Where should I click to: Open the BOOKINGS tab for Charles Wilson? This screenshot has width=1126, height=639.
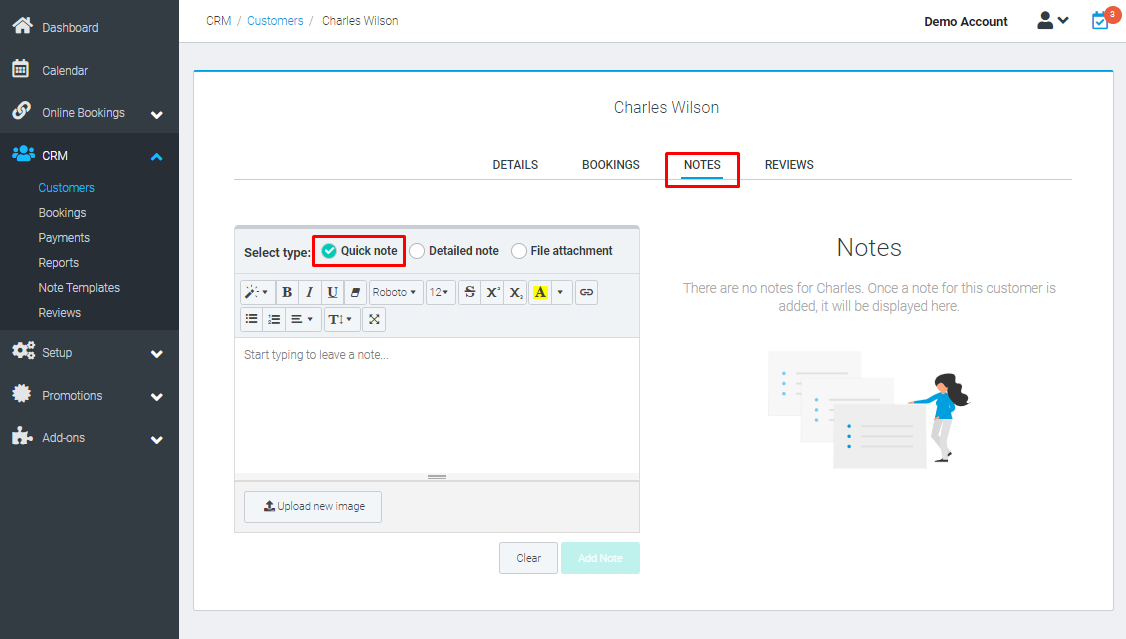click(610, 164)
